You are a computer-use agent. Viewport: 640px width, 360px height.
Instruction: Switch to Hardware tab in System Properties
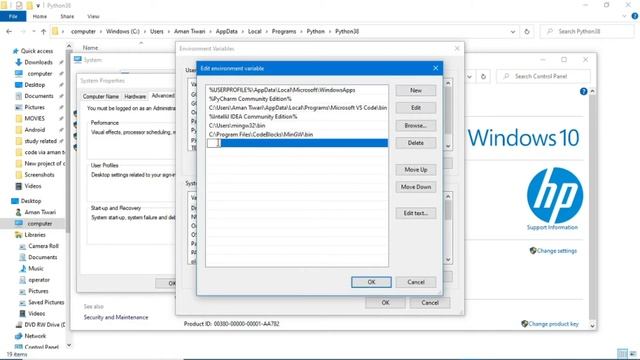[x=135, y=96]
